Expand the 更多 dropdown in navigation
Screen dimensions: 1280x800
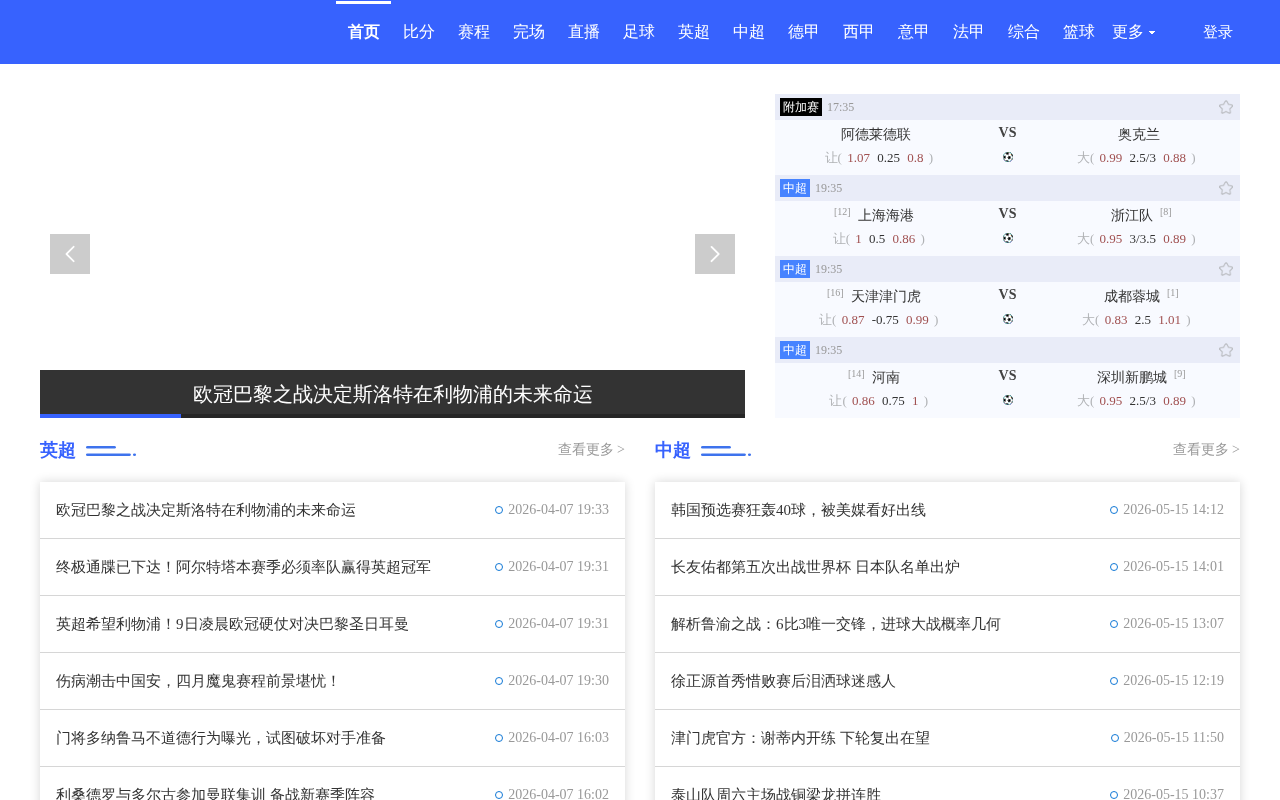point(1133,32)
